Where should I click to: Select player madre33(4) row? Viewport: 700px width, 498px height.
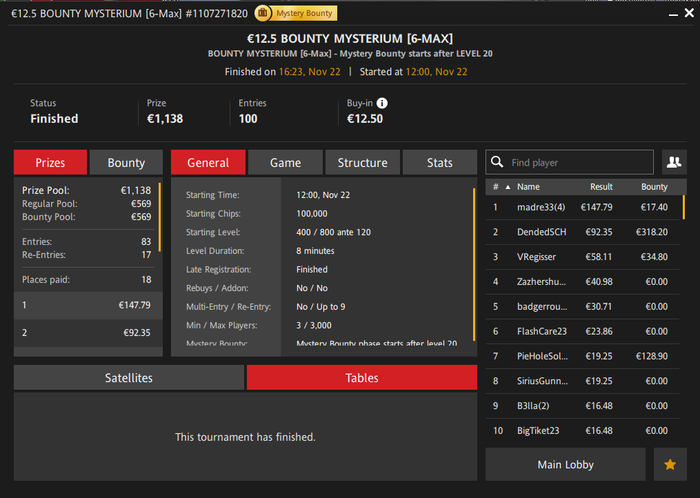tap(583, 207)
